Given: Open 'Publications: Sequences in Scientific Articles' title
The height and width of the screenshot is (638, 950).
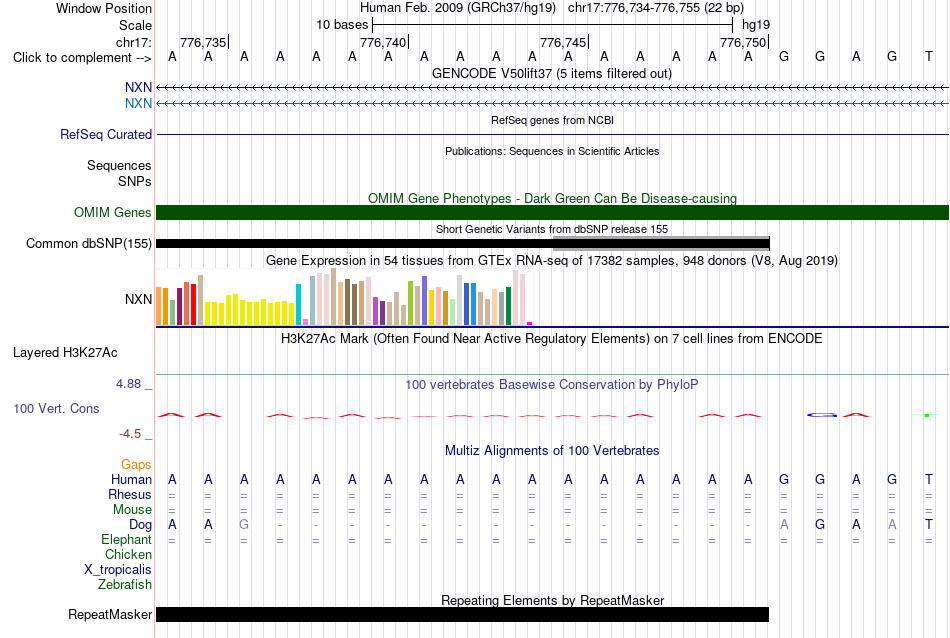Looking at the screenshot, I should click(552, 151).
